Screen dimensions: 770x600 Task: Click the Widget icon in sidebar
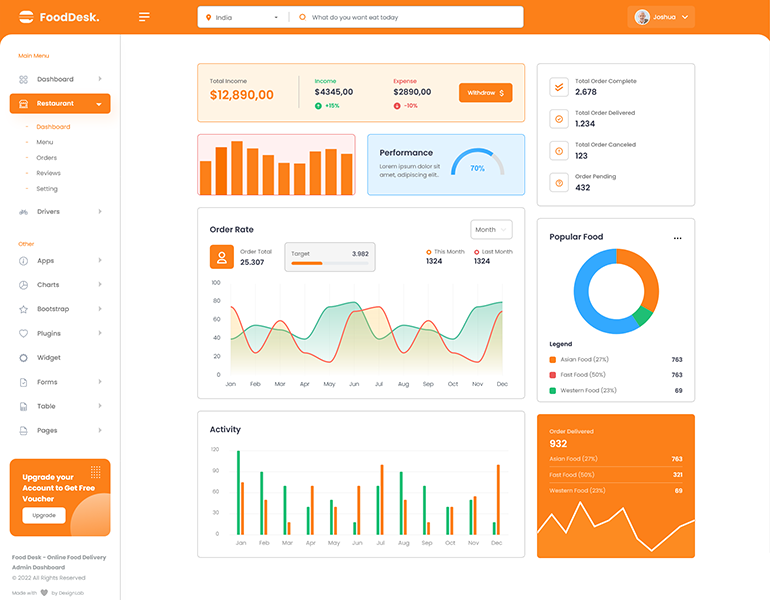24,358
